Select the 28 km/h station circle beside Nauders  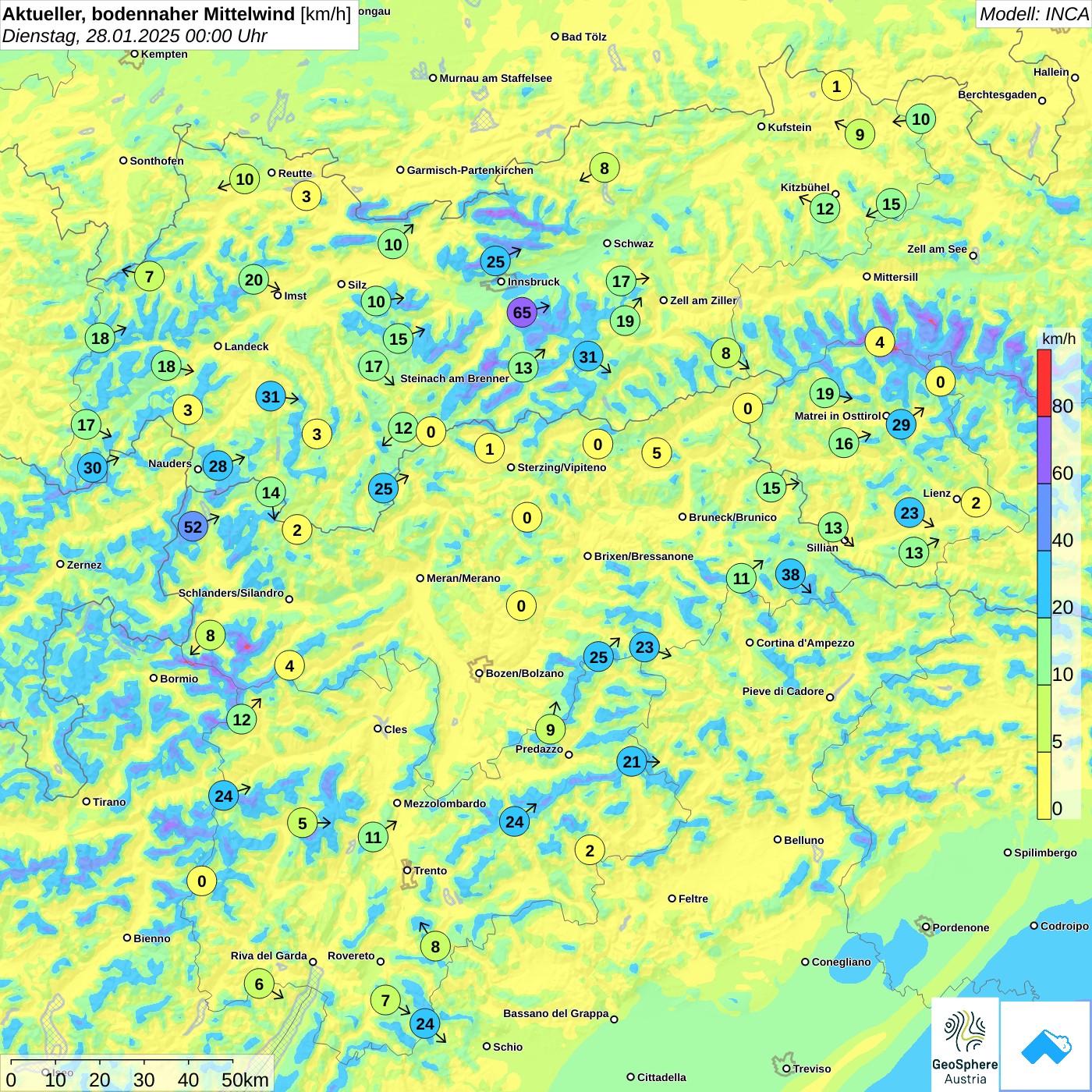[x=218, y=466]
